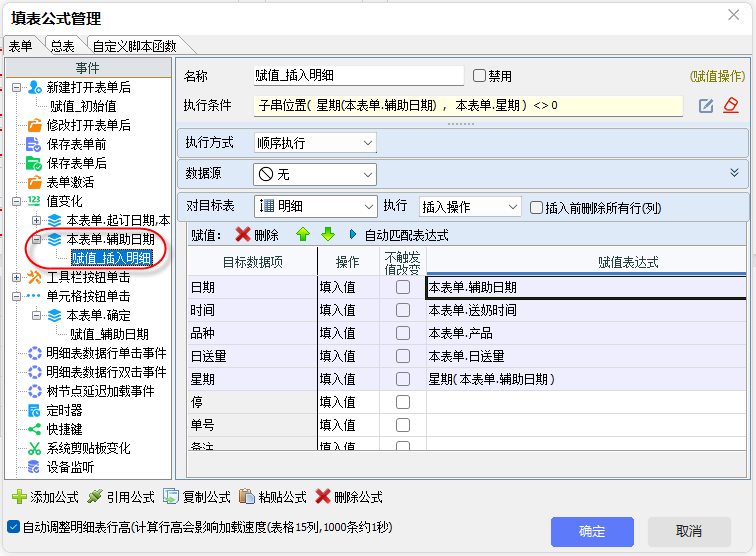Select the 赋值_辅助日期 tree item
This screenshot has width=756, height=556.
point(109,334)
